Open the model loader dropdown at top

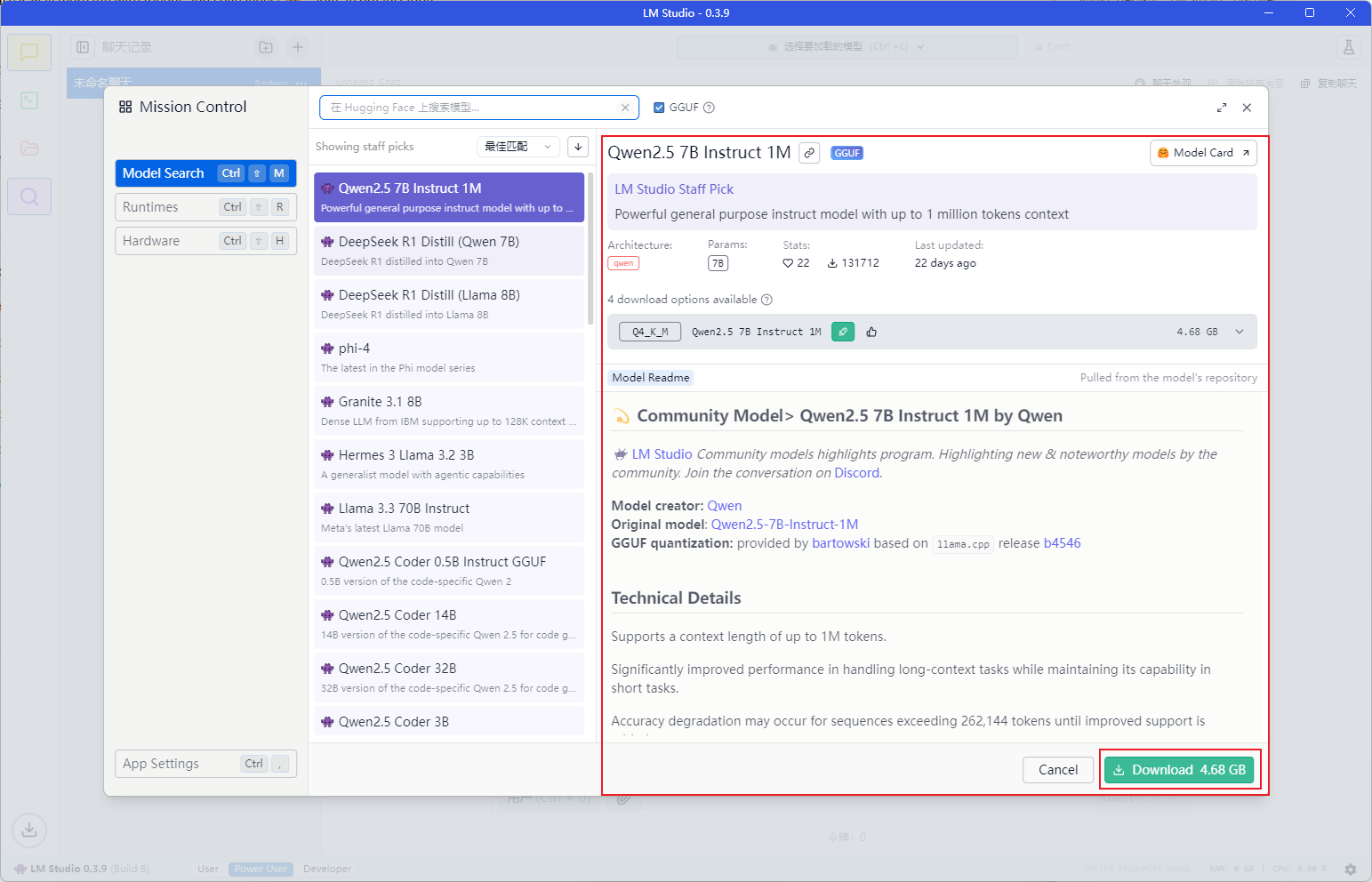point(846,47)
